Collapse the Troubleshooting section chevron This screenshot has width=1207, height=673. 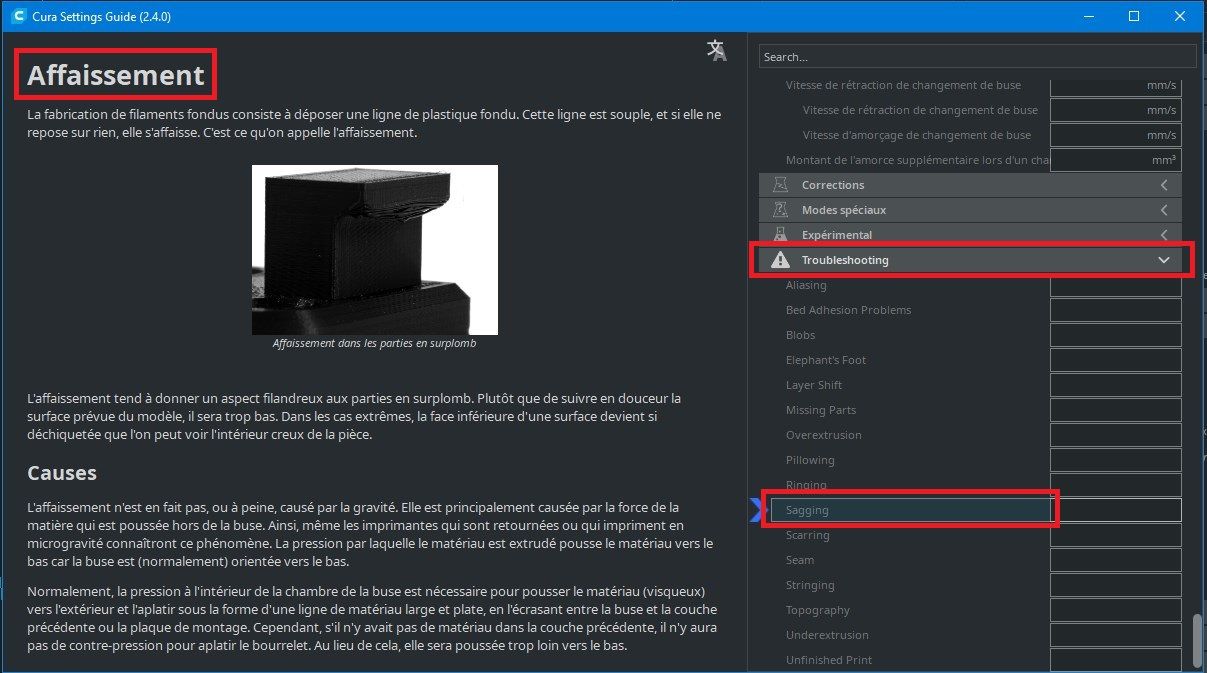1164,260
